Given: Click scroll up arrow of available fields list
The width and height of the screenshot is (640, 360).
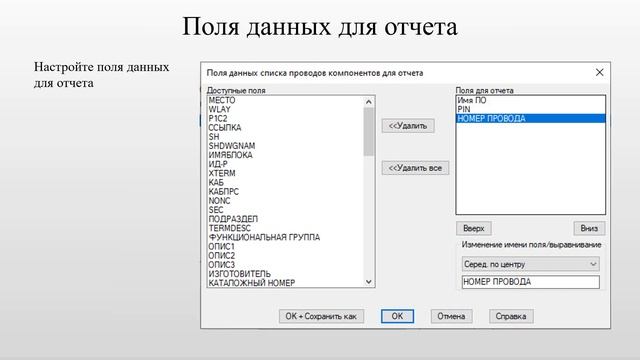Looking at the screenshot, I should tap(369, 102).
